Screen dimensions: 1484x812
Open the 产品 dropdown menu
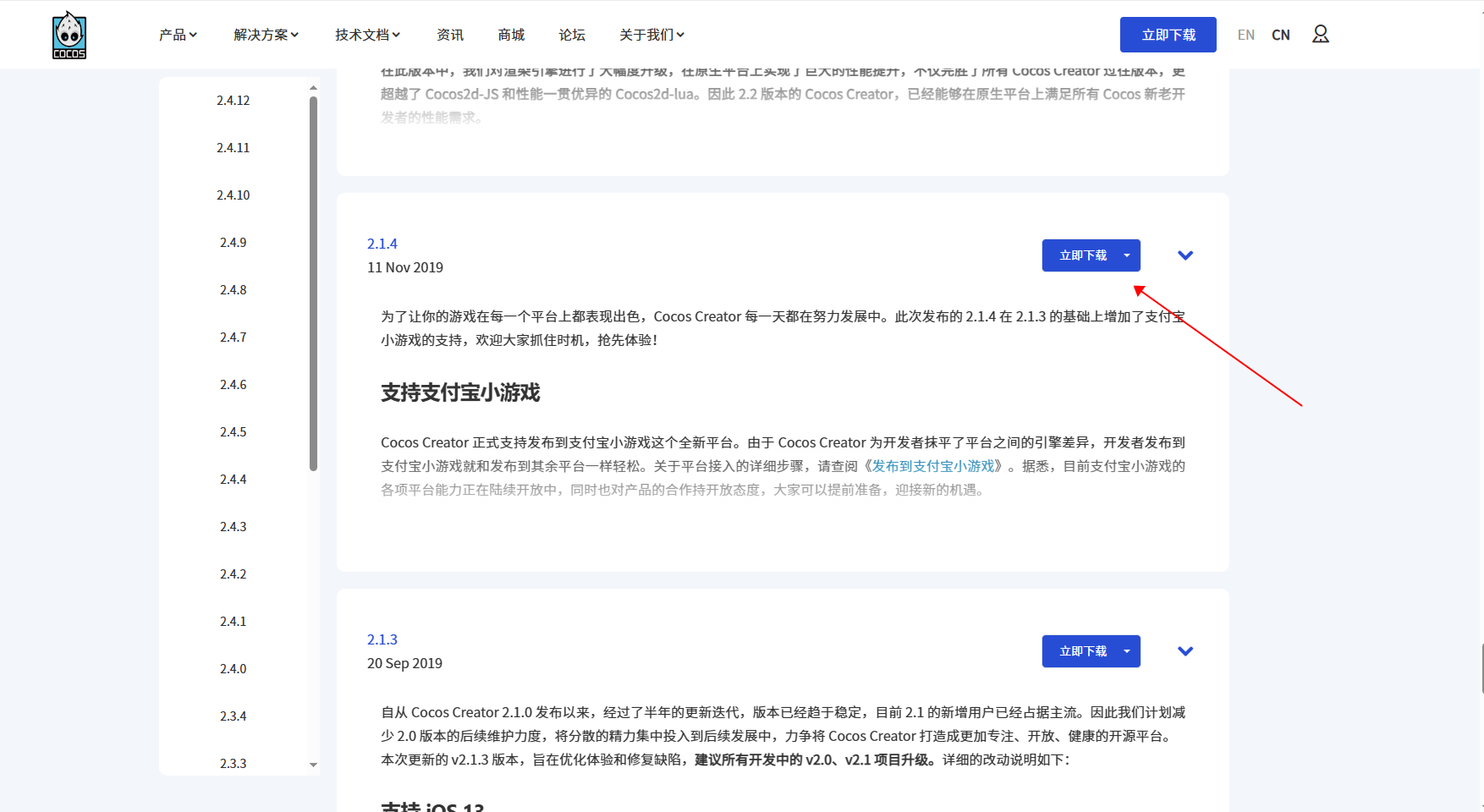click(178, 35)
